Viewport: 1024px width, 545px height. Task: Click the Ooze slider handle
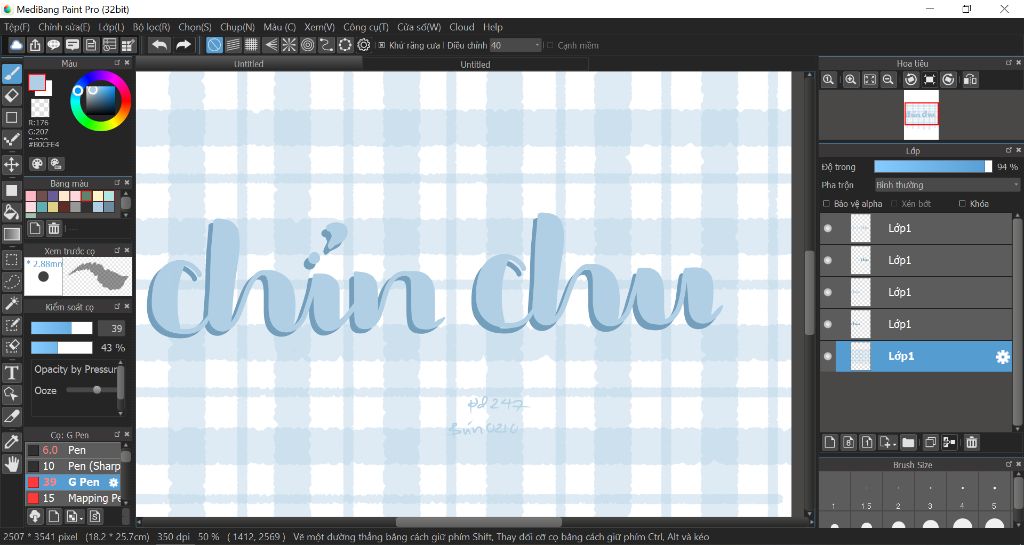coord(97,390)
